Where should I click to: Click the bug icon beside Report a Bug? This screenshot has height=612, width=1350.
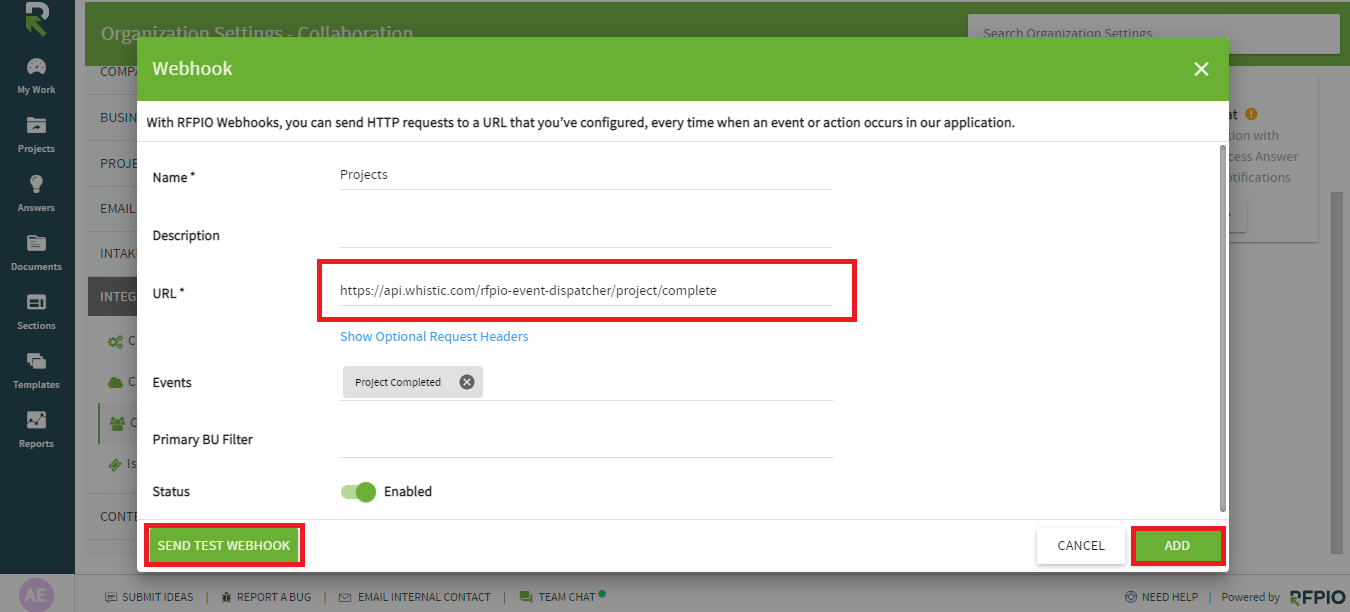(226, 597)
